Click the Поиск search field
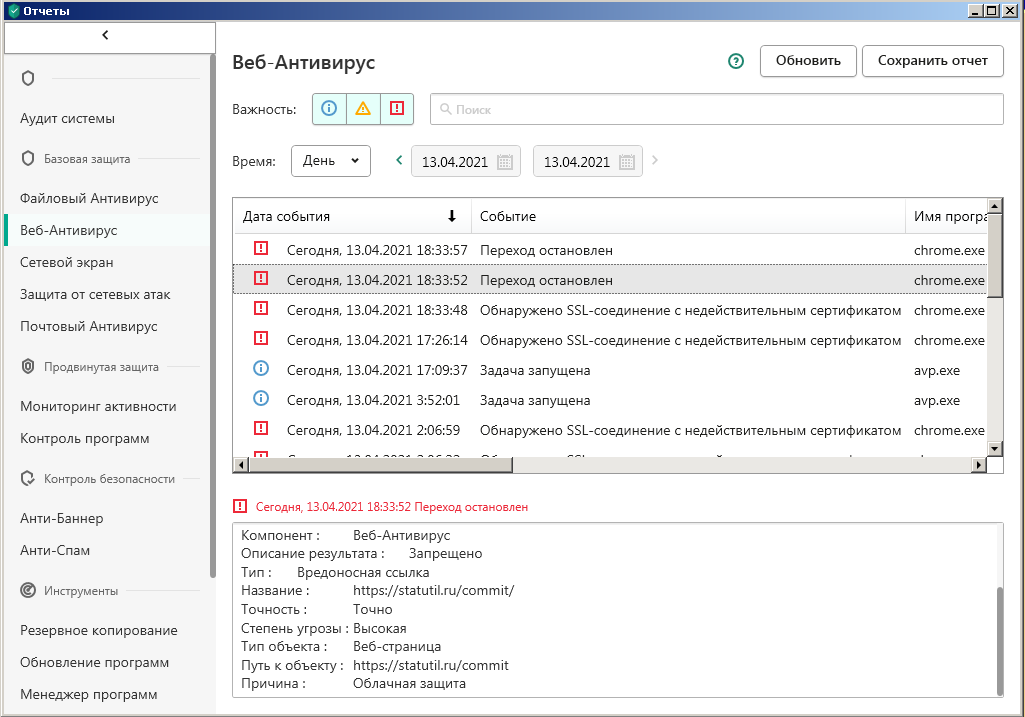Screen dimensions: 1025x717 pos(716,109)
